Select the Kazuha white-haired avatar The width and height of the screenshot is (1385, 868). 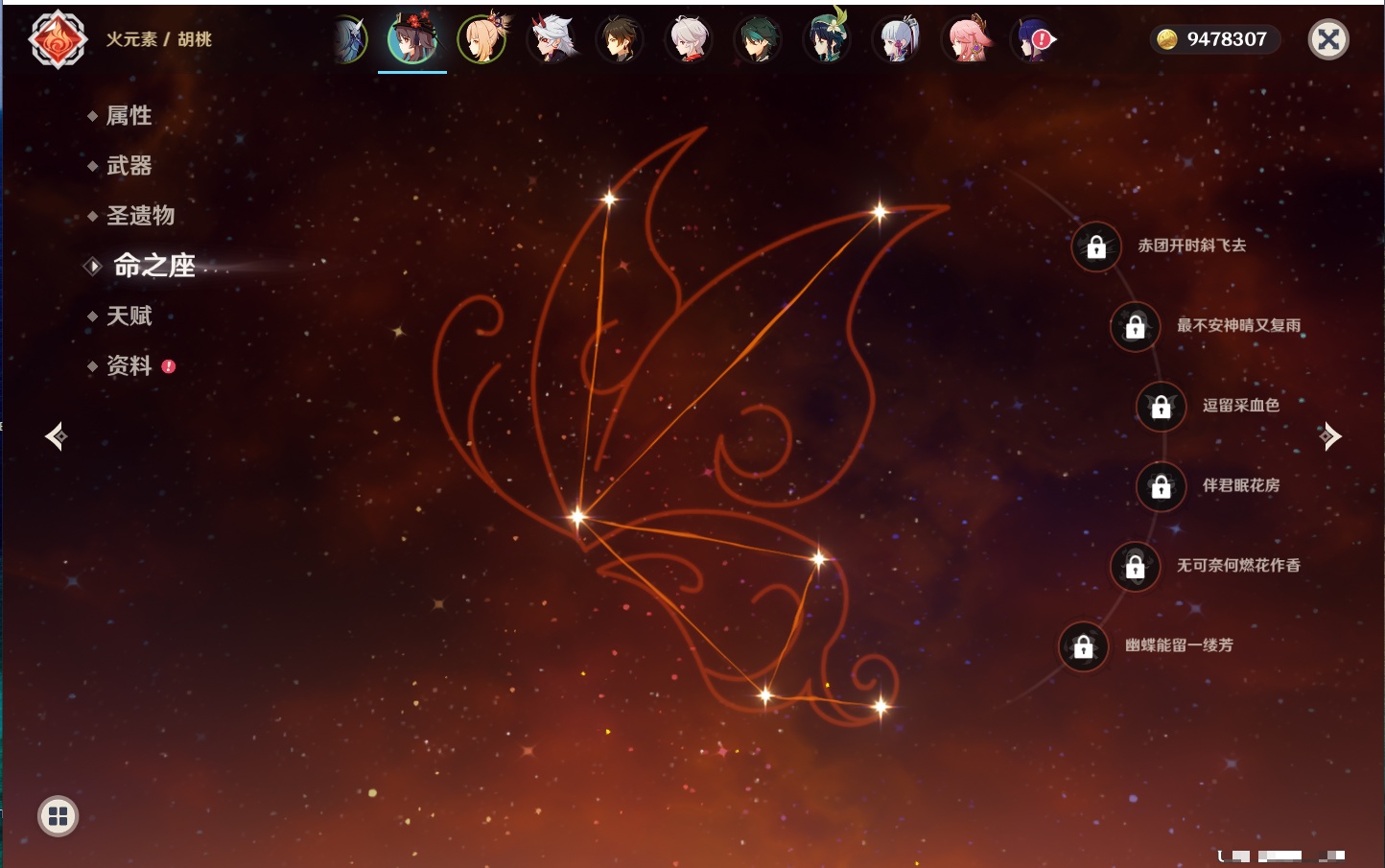point(689,39)
